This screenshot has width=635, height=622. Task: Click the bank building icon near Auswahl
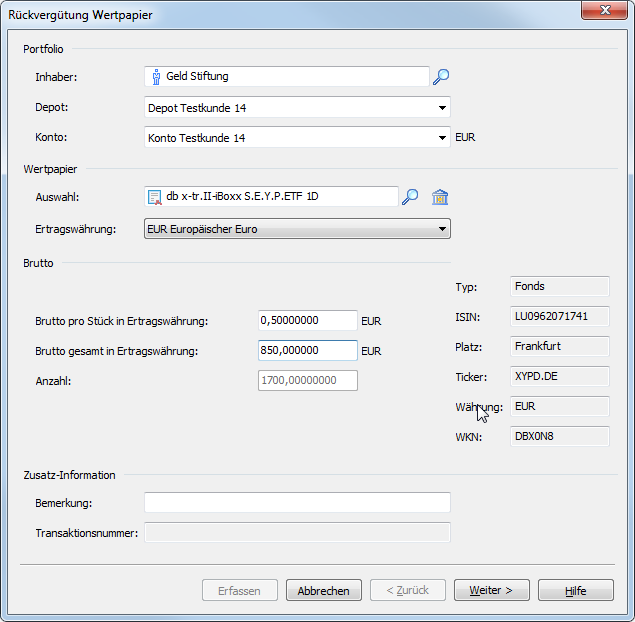pyautogui.click(x=439, y=197)
